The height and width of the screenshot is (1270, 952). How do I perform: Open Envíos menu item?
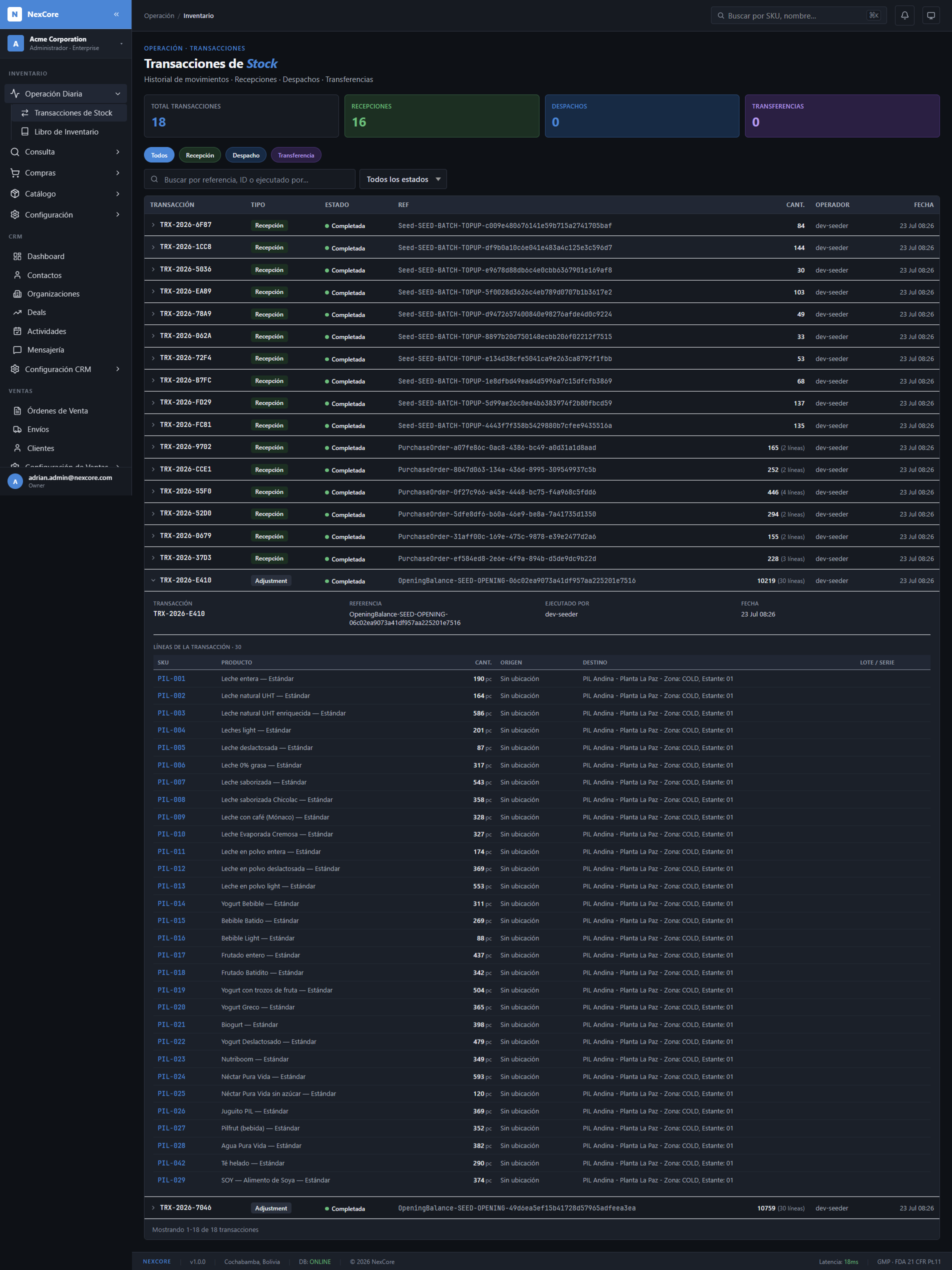click(x=65, y=429)
